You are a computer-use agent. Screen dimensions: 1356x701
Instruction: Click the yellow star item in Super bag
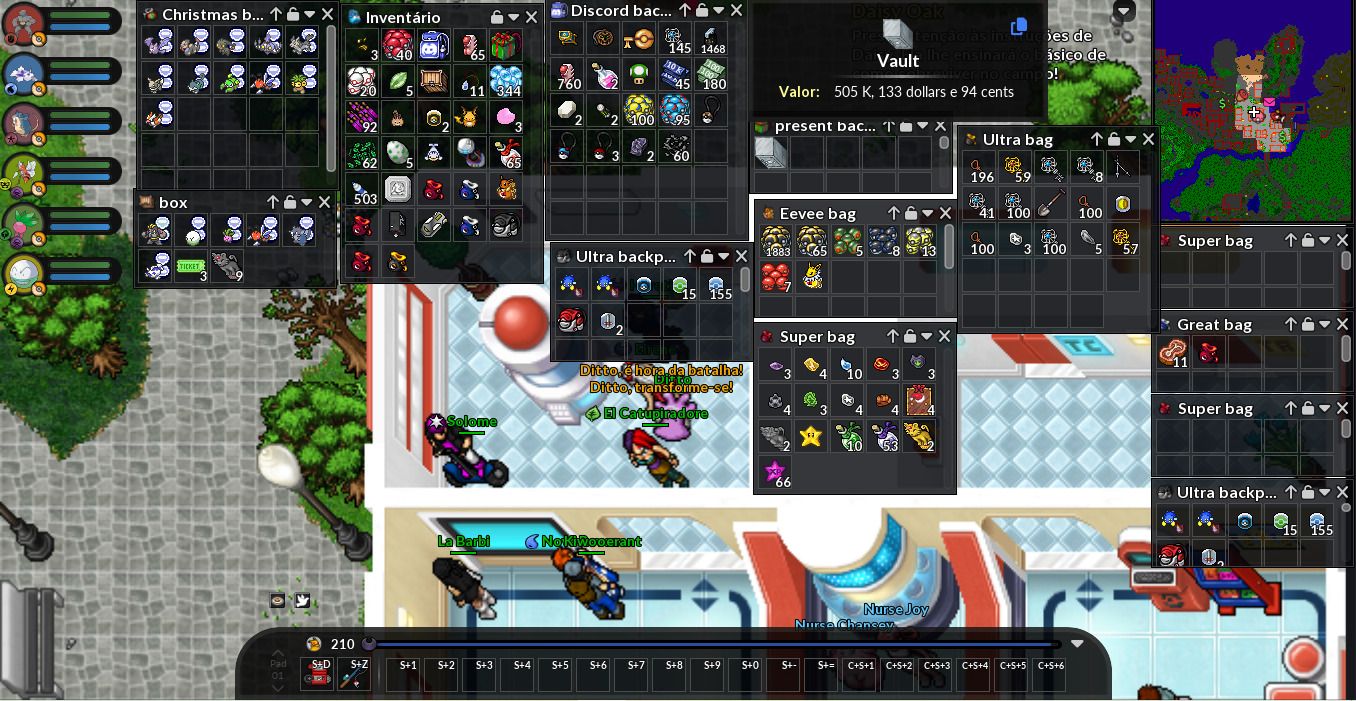click(811, 436)
